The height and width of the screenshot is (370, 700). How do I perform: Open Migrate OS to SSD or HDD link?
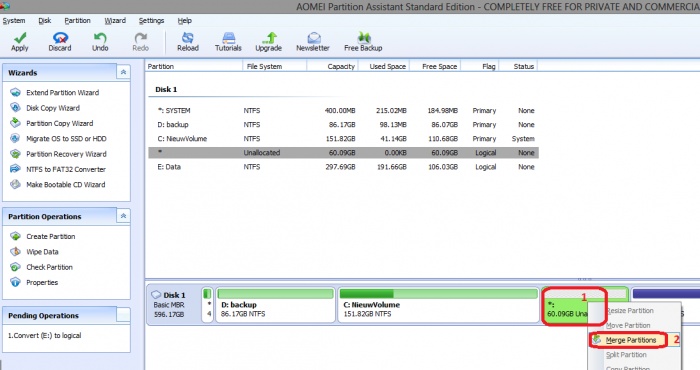click(66, 138)
